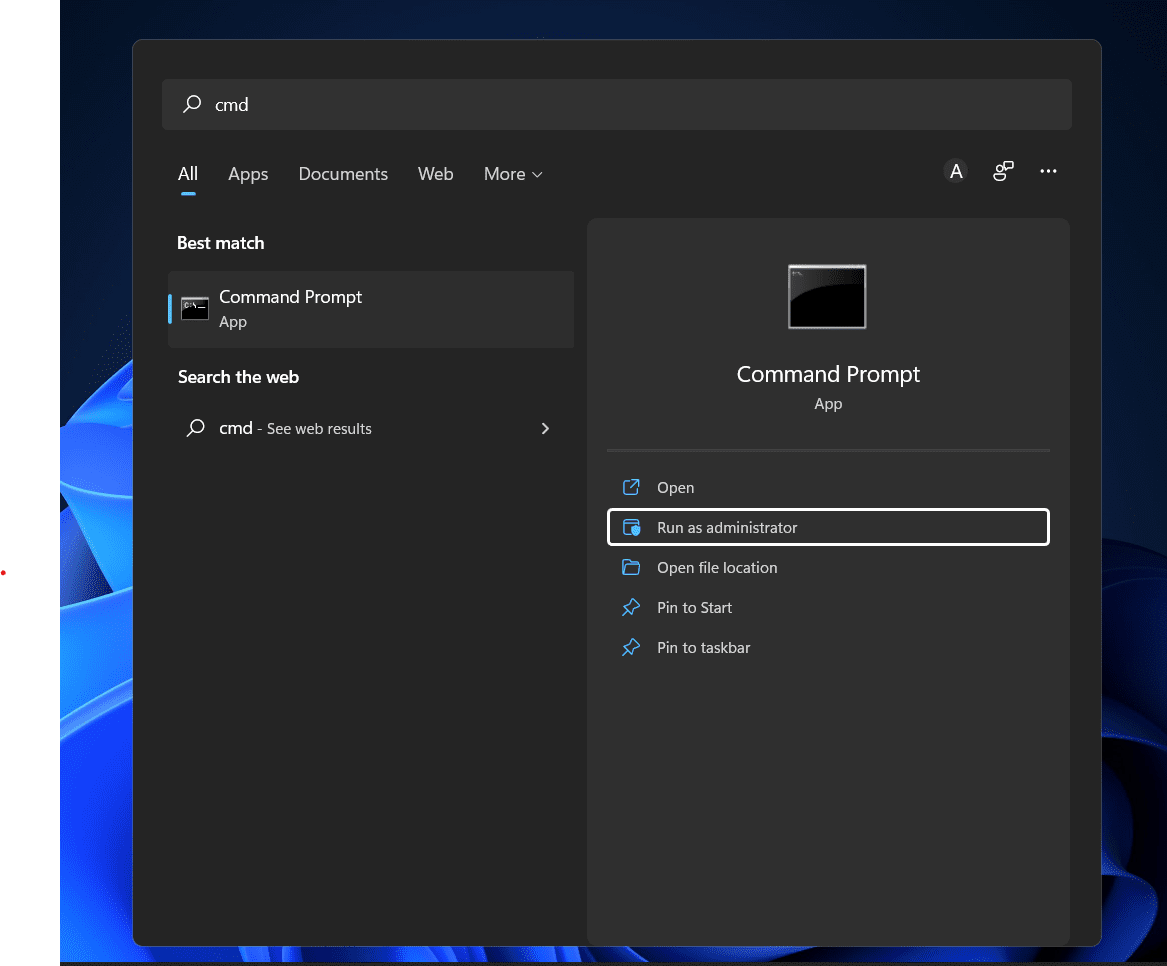
Task: Open the More filter dropdown
Action: (x=512, y=174)
